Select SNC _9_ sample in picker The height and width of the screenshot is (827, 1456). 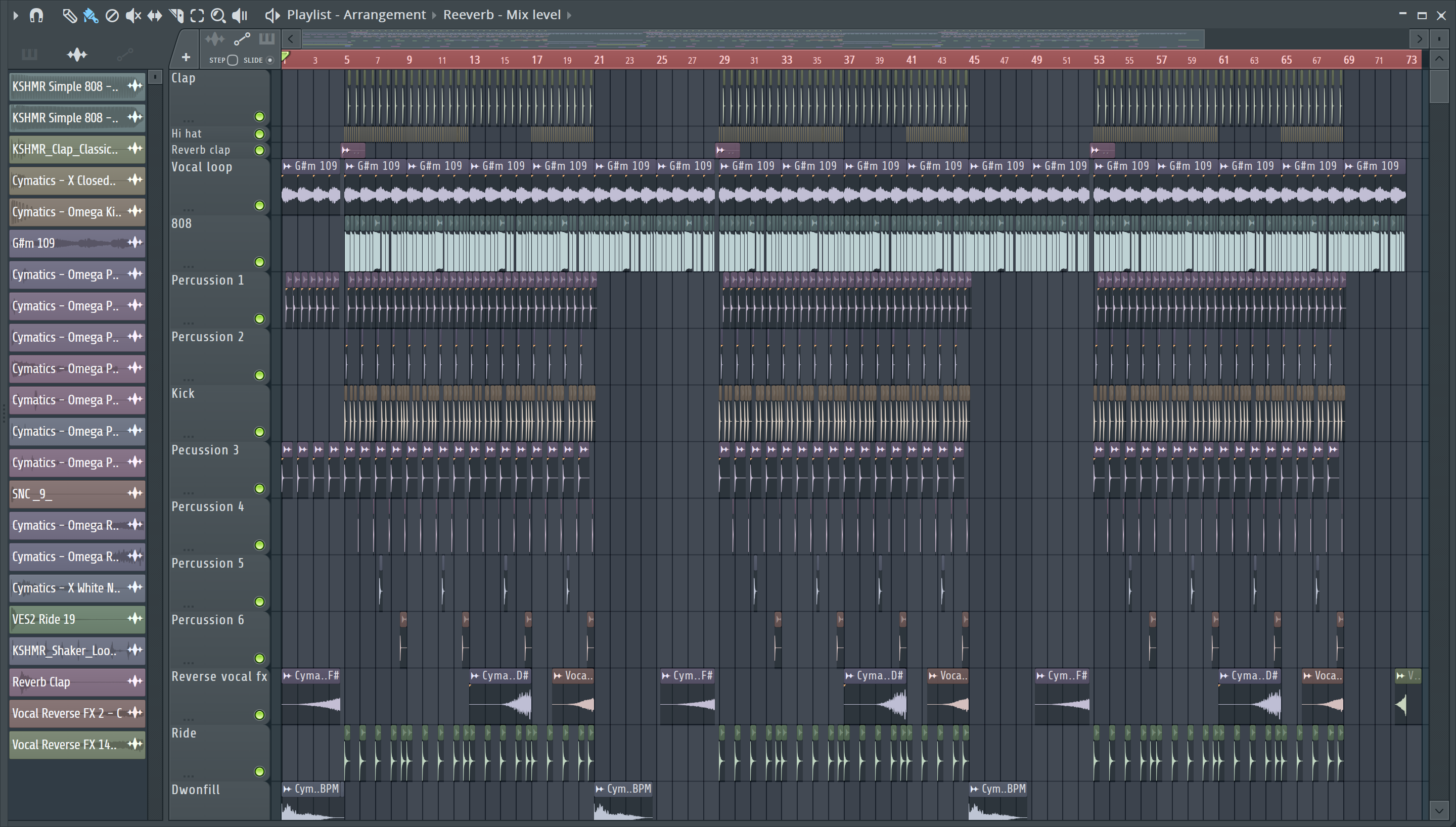click(x=77, y=493)
